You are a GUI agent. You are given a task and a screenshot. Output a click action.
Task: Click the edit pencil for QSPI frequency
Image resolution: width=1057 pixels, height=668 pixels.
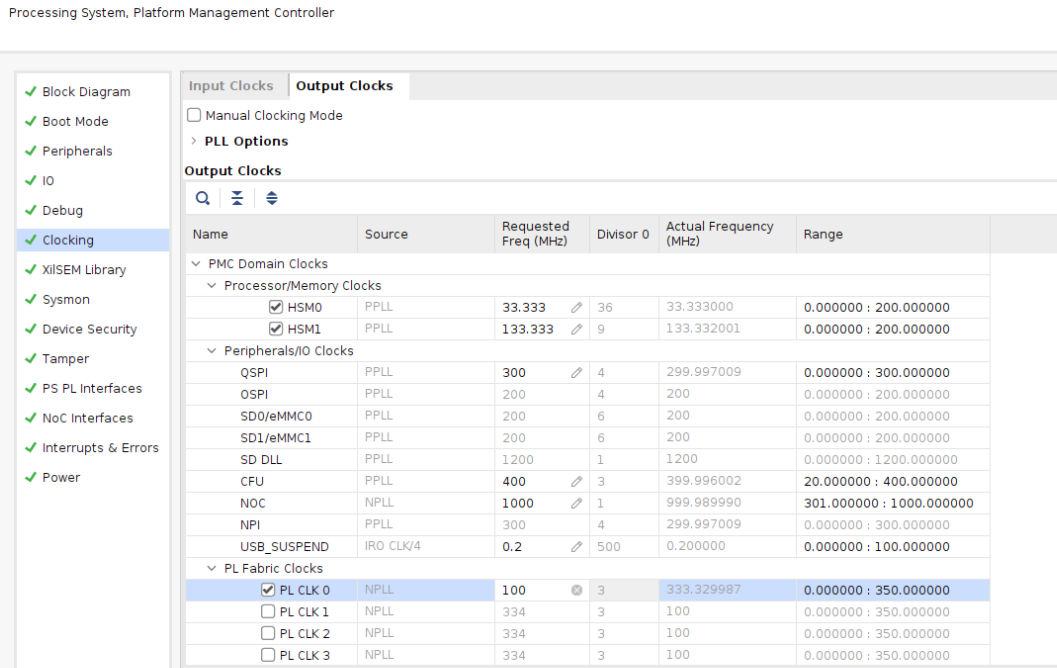pyautogui.click(x=576, y=372)
